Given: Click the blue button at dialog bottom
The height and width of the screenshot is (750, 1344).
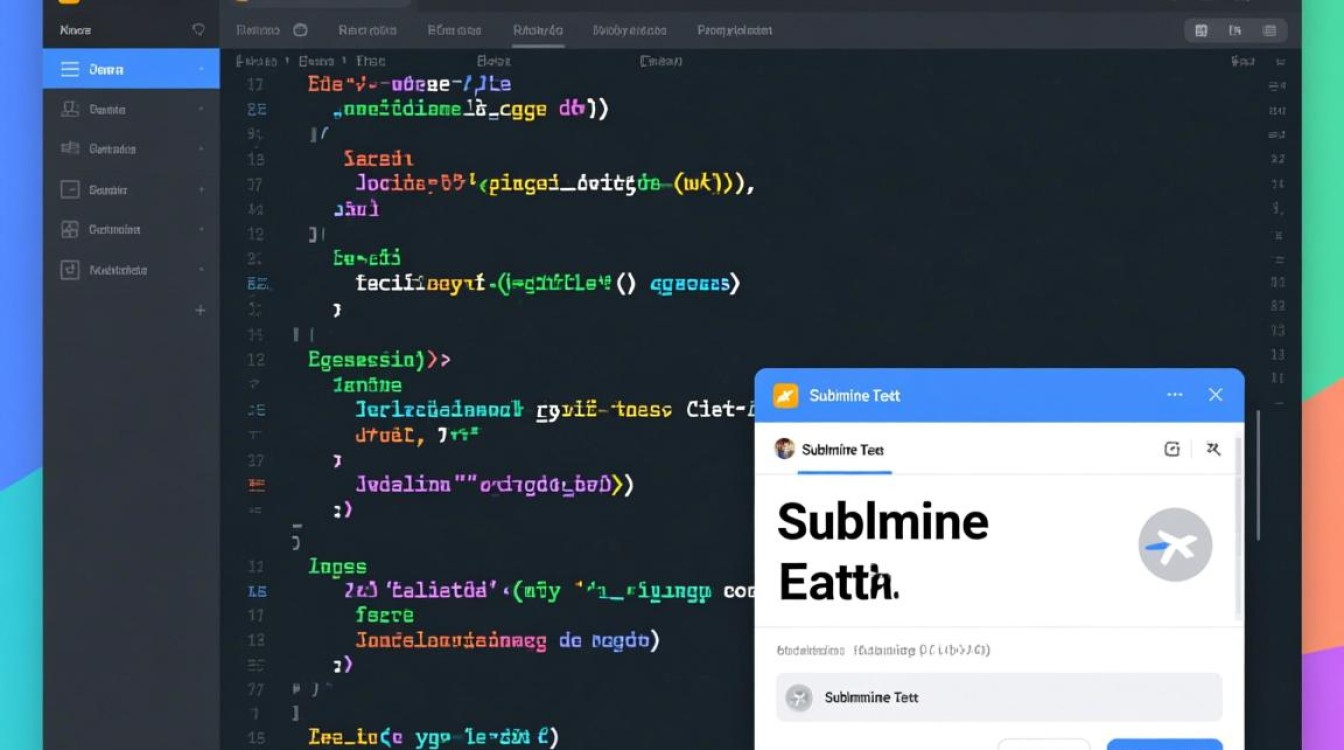Looking at the screenshot, I should 1164,744.
